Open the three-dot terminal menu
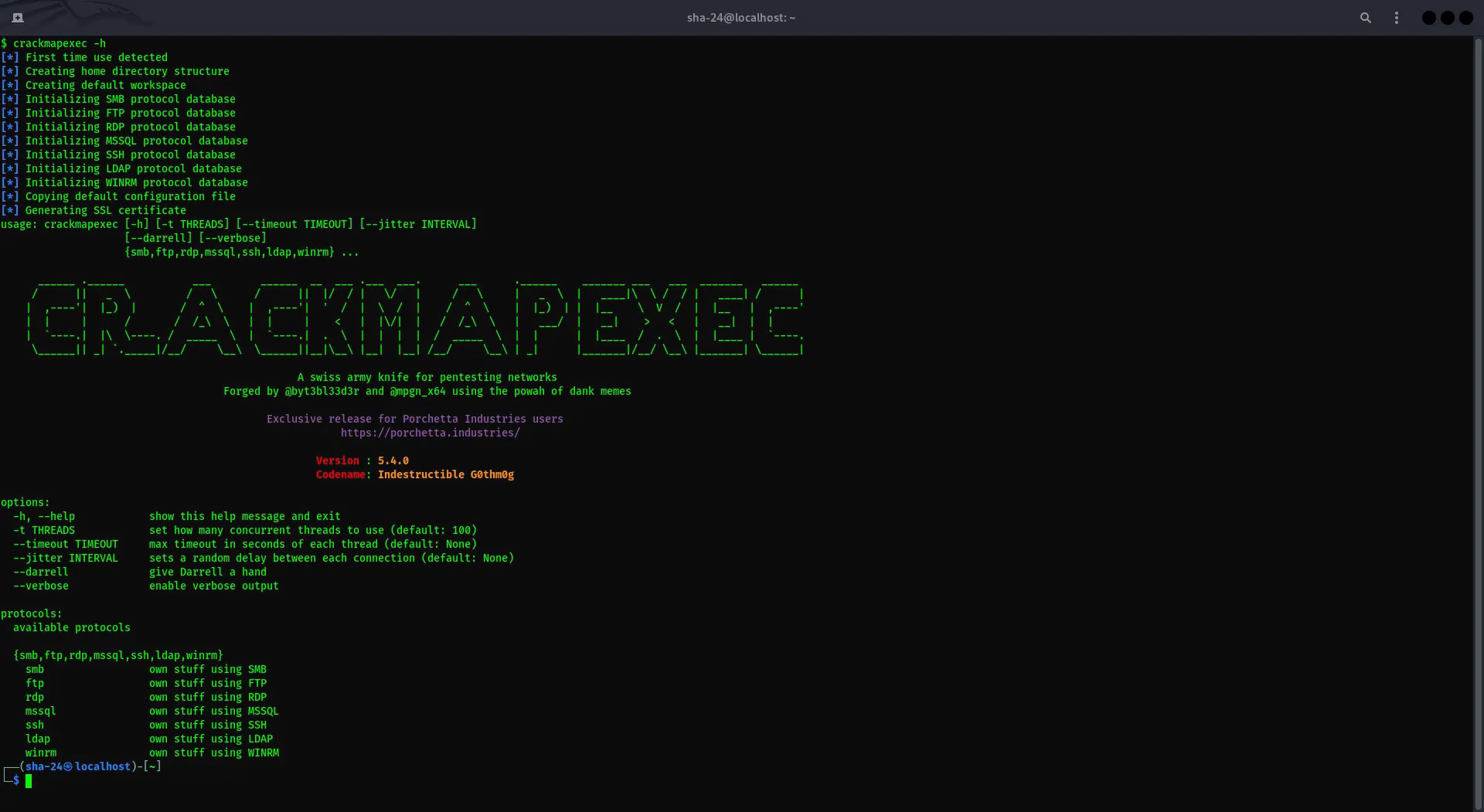The height and width of the screenshot is (812, 1484). 1396,18
